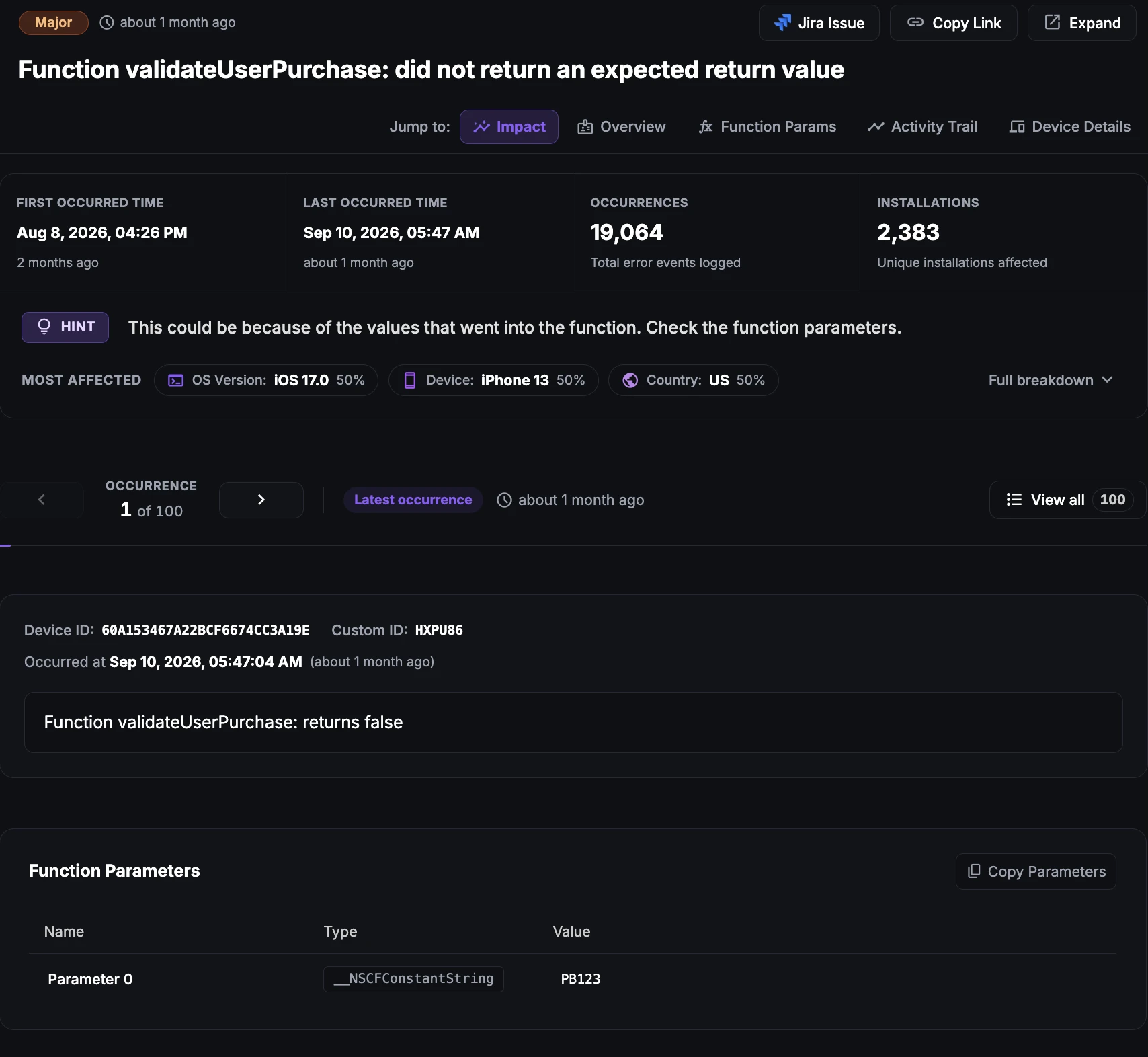The image size is (1148, 1057).
Task: Click the HINT lightbulb badge
Action: pos(65,327)
